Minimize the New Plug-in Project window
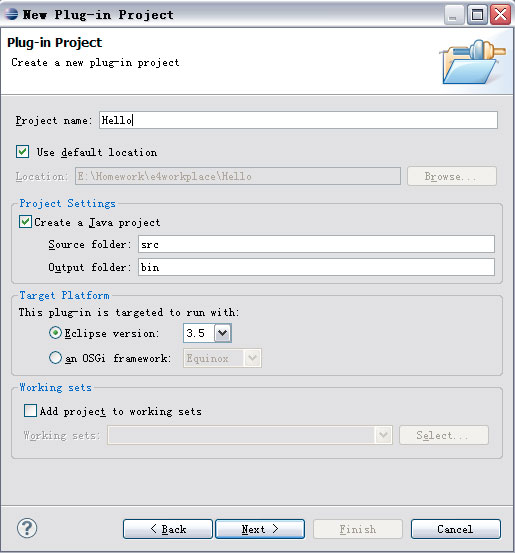The image size is (515, 553). (453, 15)
